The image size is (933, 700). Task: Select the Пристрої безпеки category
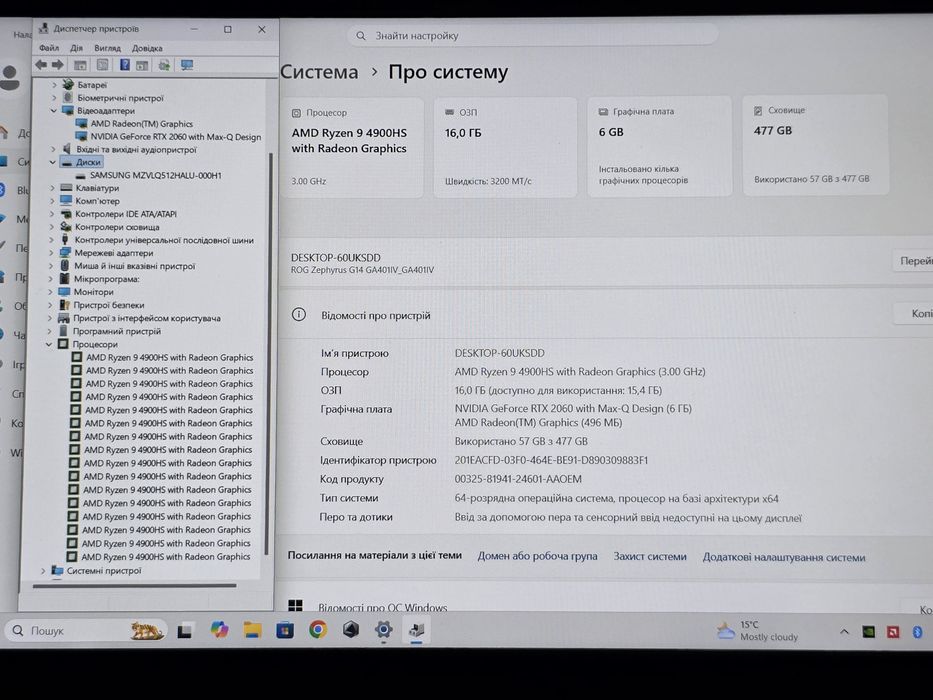[x=108, y=305]
